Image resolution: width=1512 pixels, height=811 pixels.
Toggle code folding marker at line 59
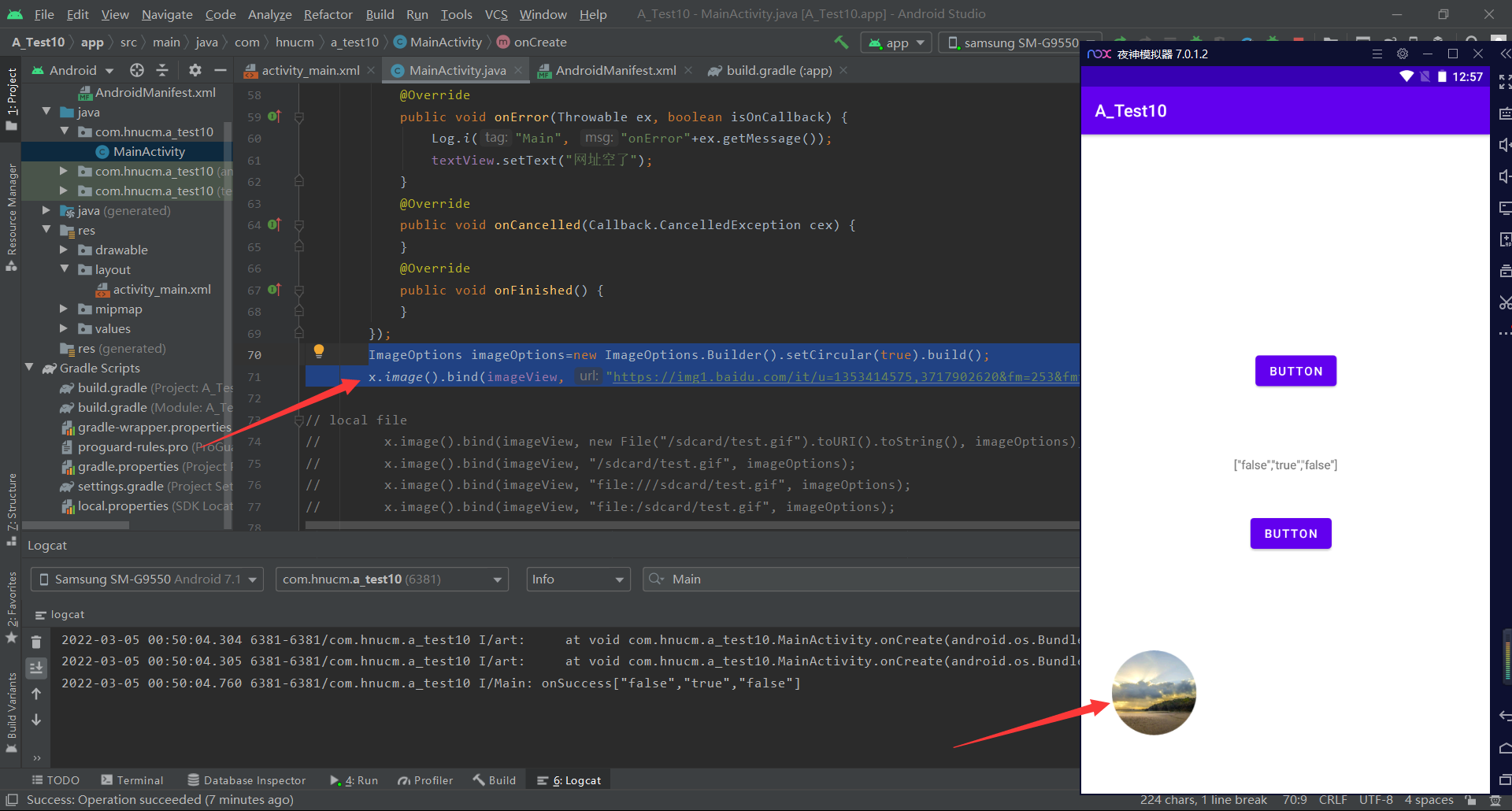[x=299, y=117]
